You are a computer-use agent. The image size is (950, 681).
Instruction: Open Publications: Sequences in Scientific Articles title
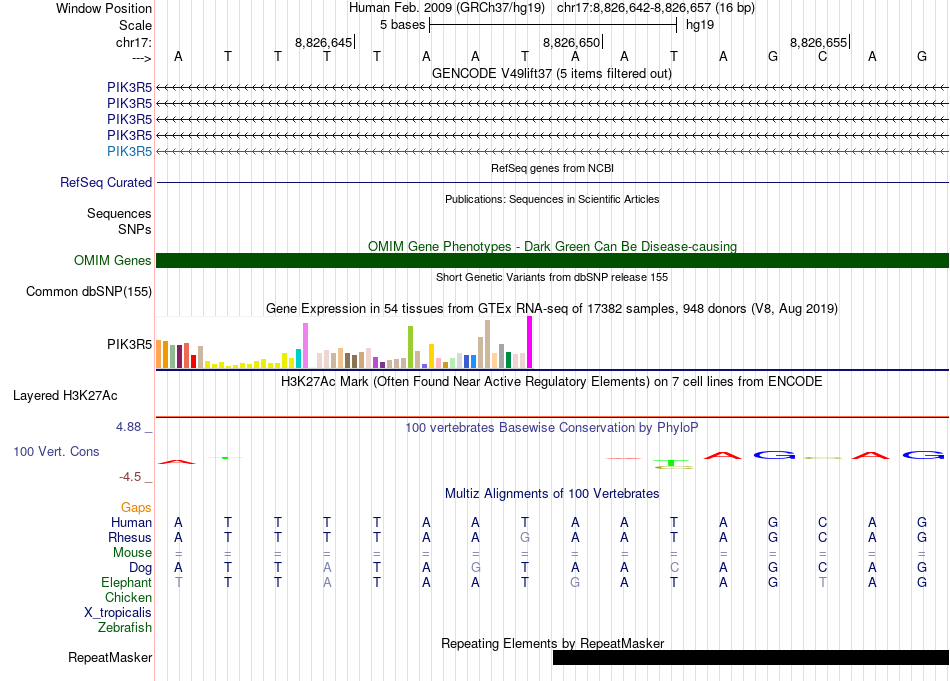coord(552,199)
